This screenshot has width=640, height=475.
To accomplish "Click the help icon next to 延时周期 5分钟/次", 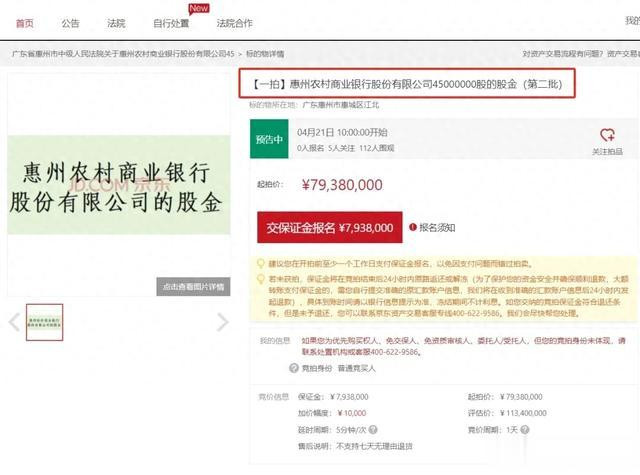I will [x=373, y=430].
